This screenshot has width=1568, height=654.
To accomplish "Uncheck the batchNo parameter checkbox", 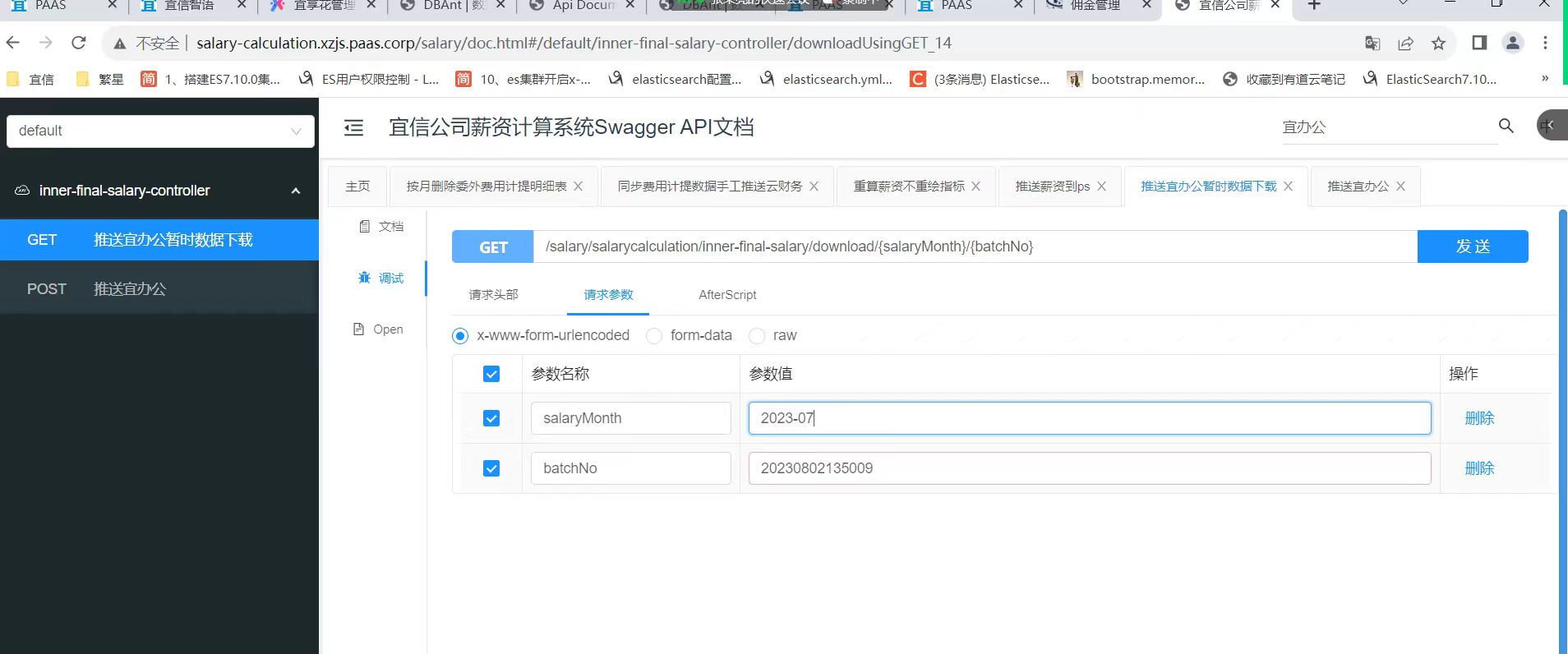I will pyautogui.click(x=491, y=469).
